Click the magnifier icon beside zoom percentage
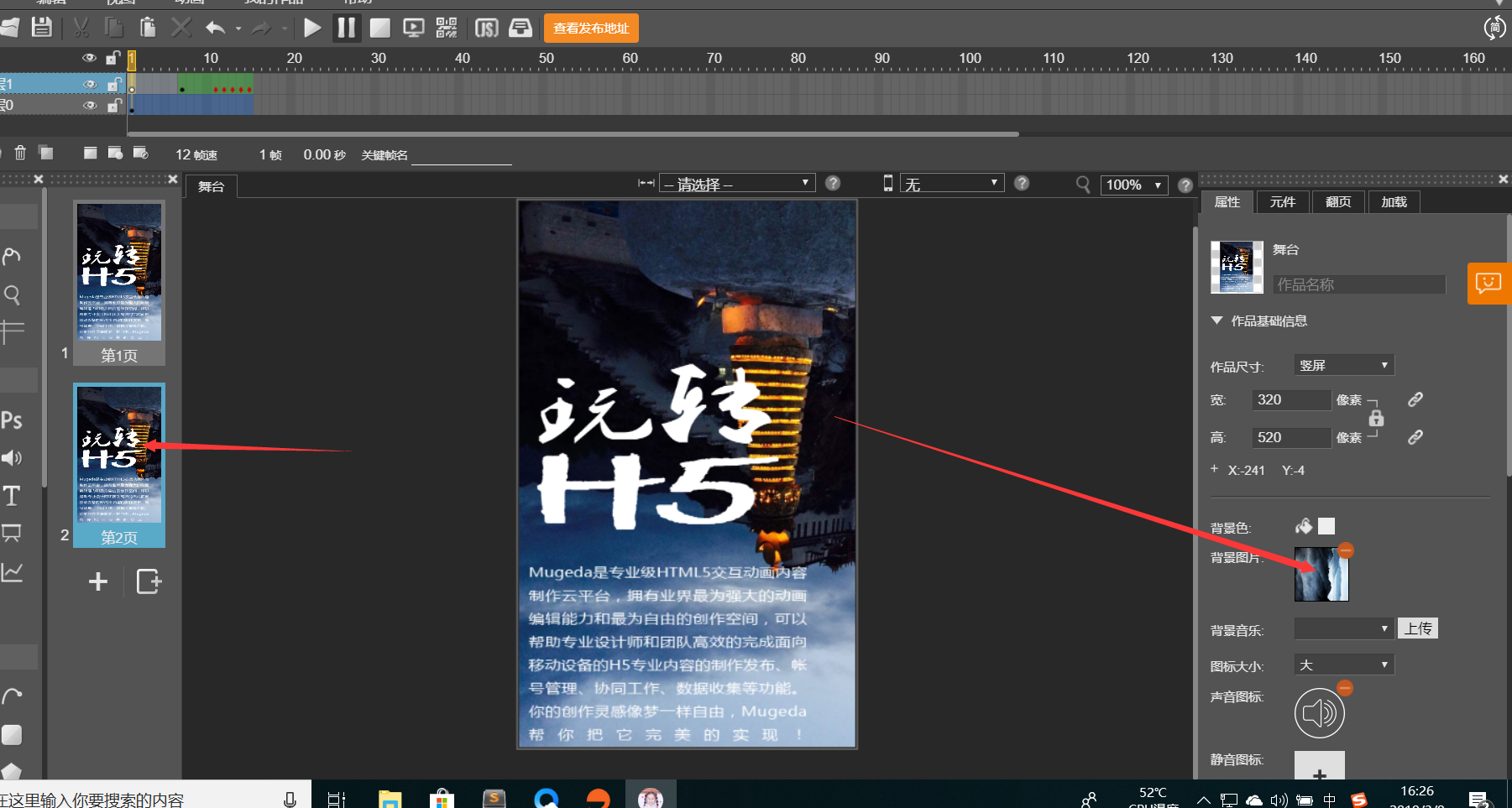Viewport: 1512px width, 808px height. 1083,184
